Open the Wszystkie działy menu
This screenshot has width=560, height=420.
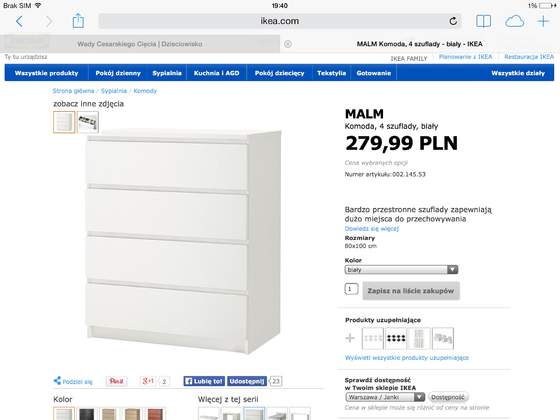518,73
